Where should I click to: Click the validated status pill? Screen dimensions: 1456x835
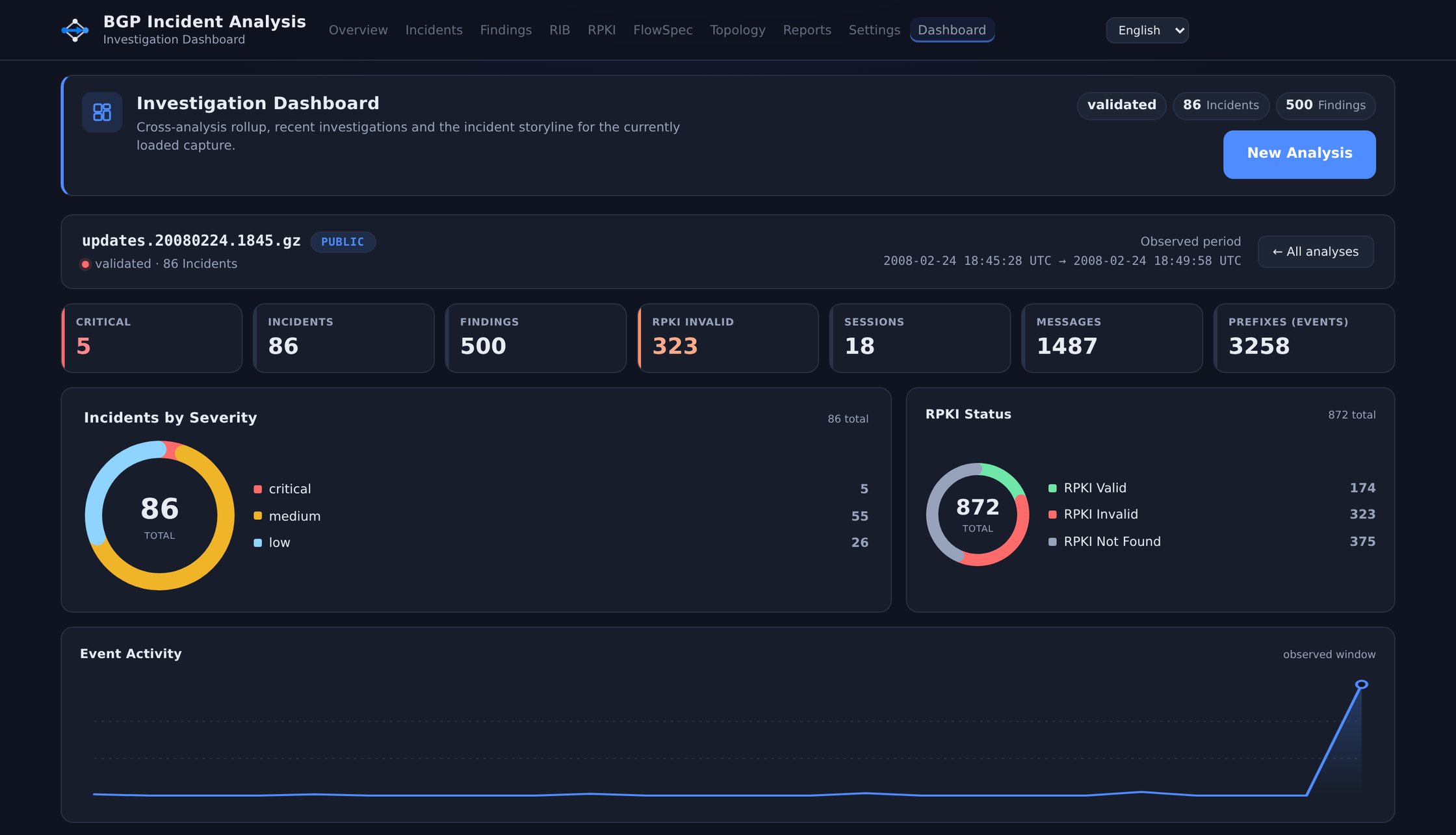[1121, 105]
